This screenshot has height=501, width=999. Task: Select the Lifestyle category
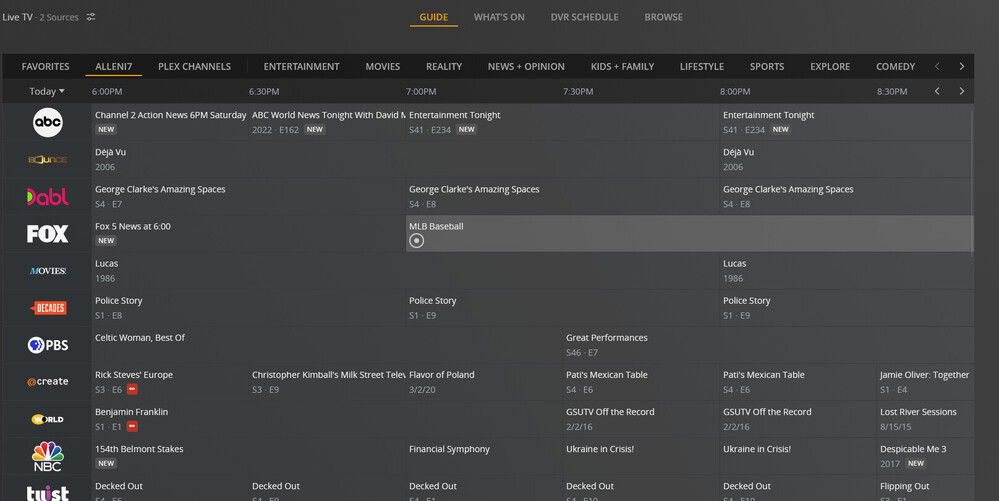coord(701,66)
